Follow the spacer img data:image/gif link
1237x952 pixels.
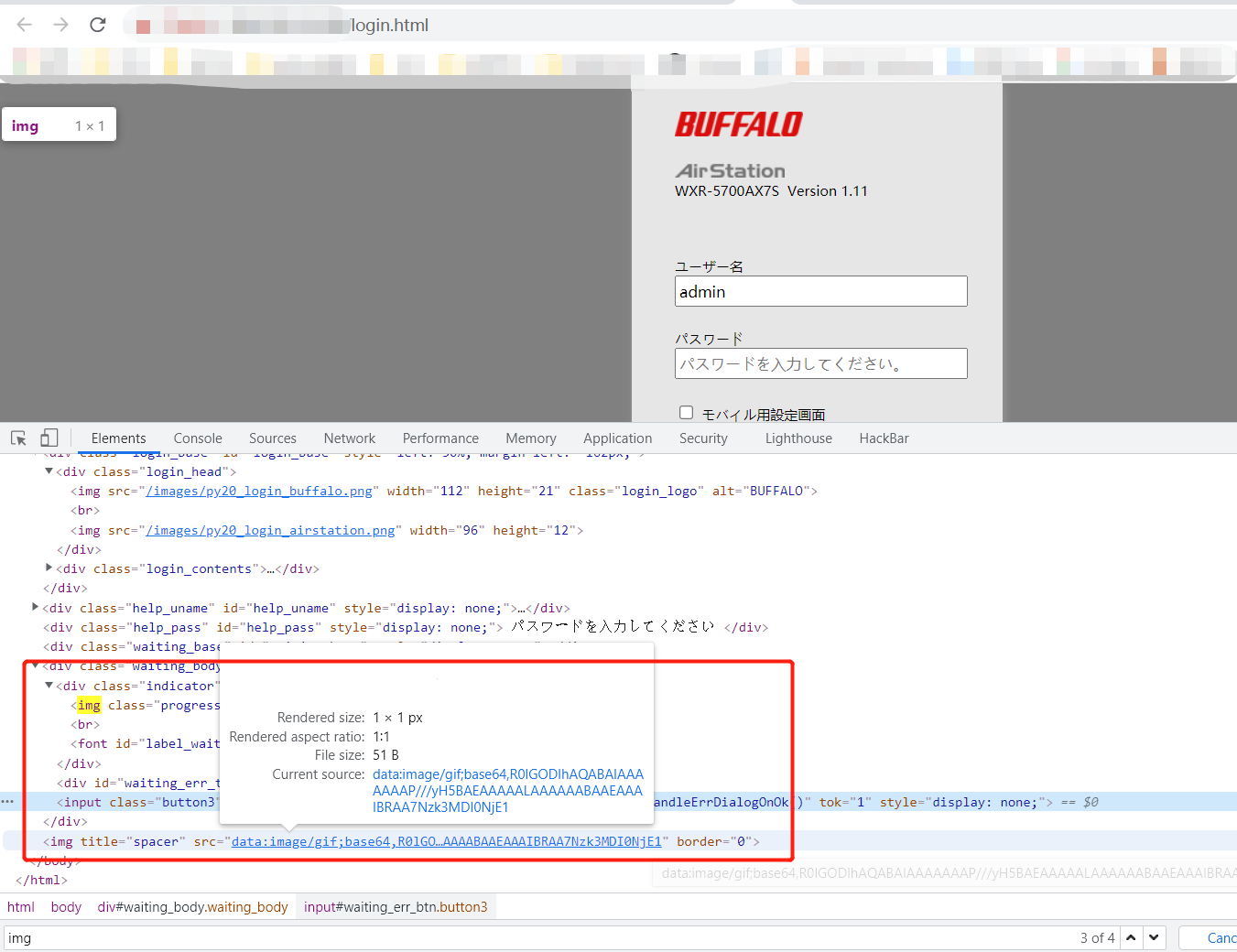click(x=446, y=841)
